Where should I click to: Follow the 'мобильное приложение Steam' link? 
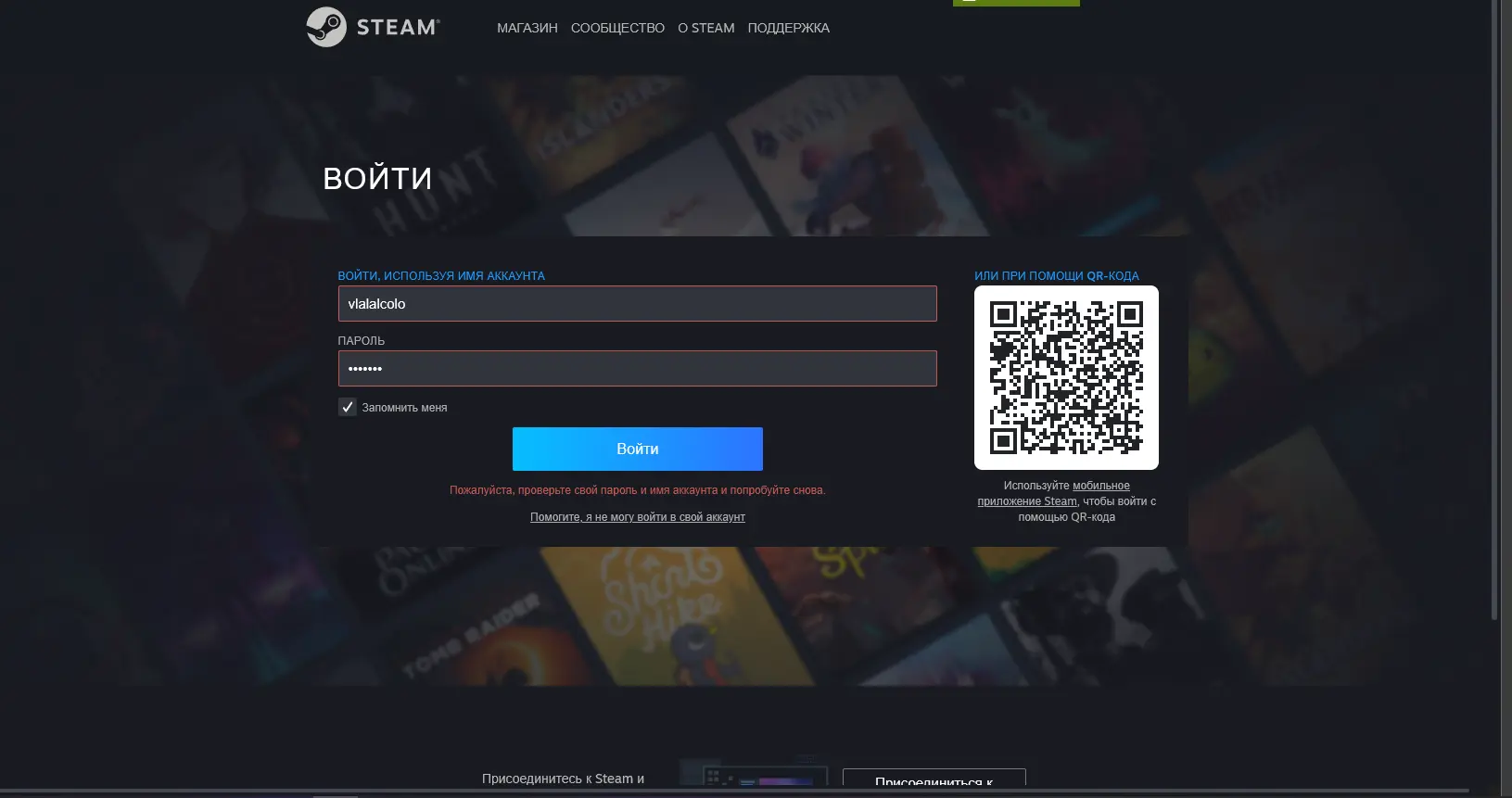(1100, 486)
